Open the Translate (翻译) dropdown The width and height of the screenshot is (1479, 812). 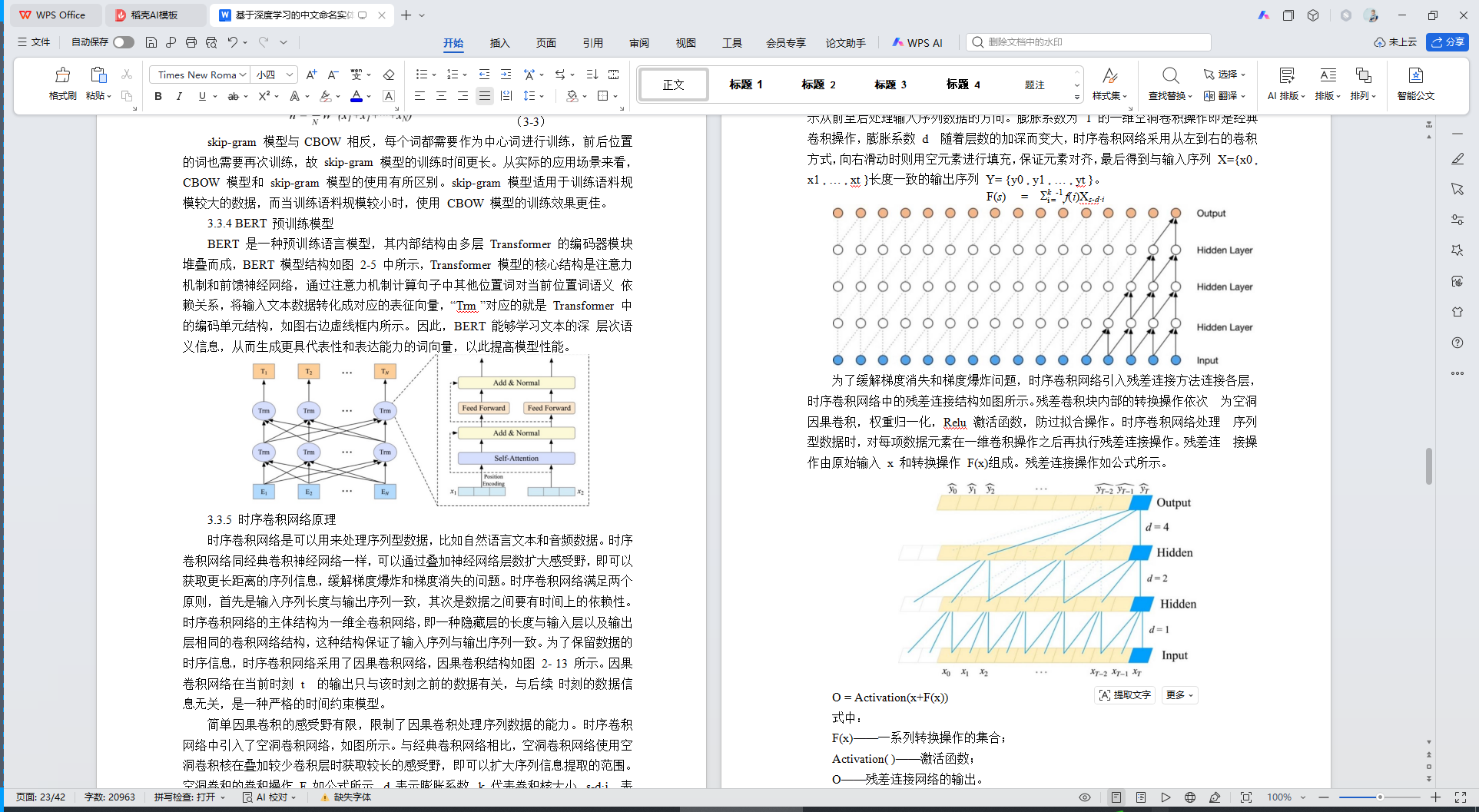1224,96
